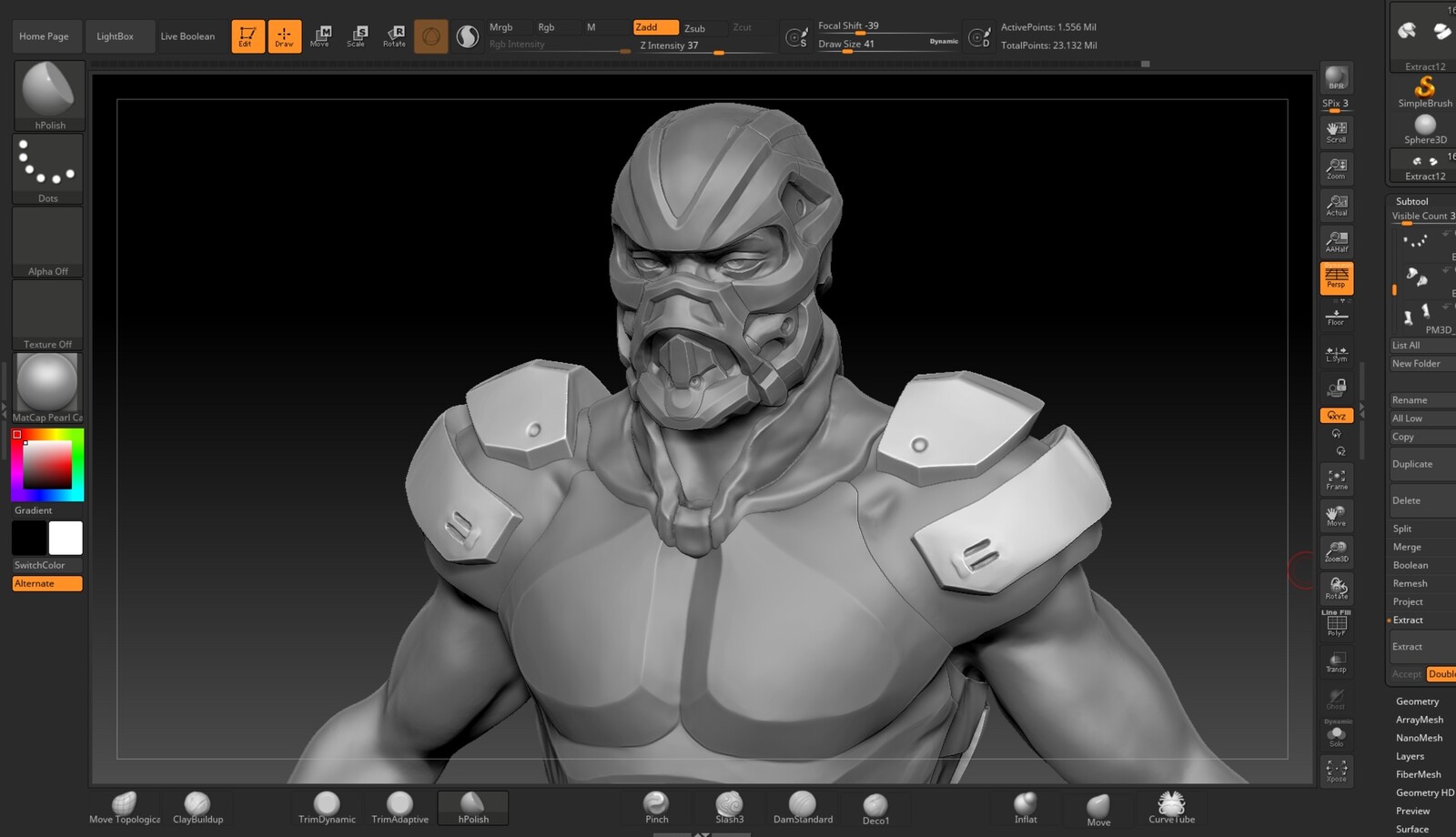The height and width of the screenshot is (837, 1456).
Task: Click the Delete subtool button
Action: [x=1406, y=500]
